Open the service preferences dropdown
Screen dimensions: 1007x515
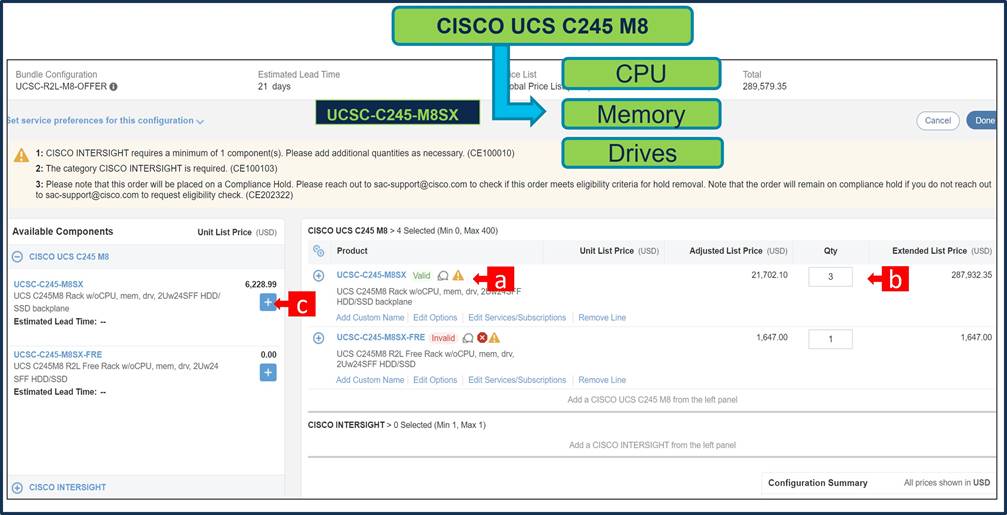[105, 121]
